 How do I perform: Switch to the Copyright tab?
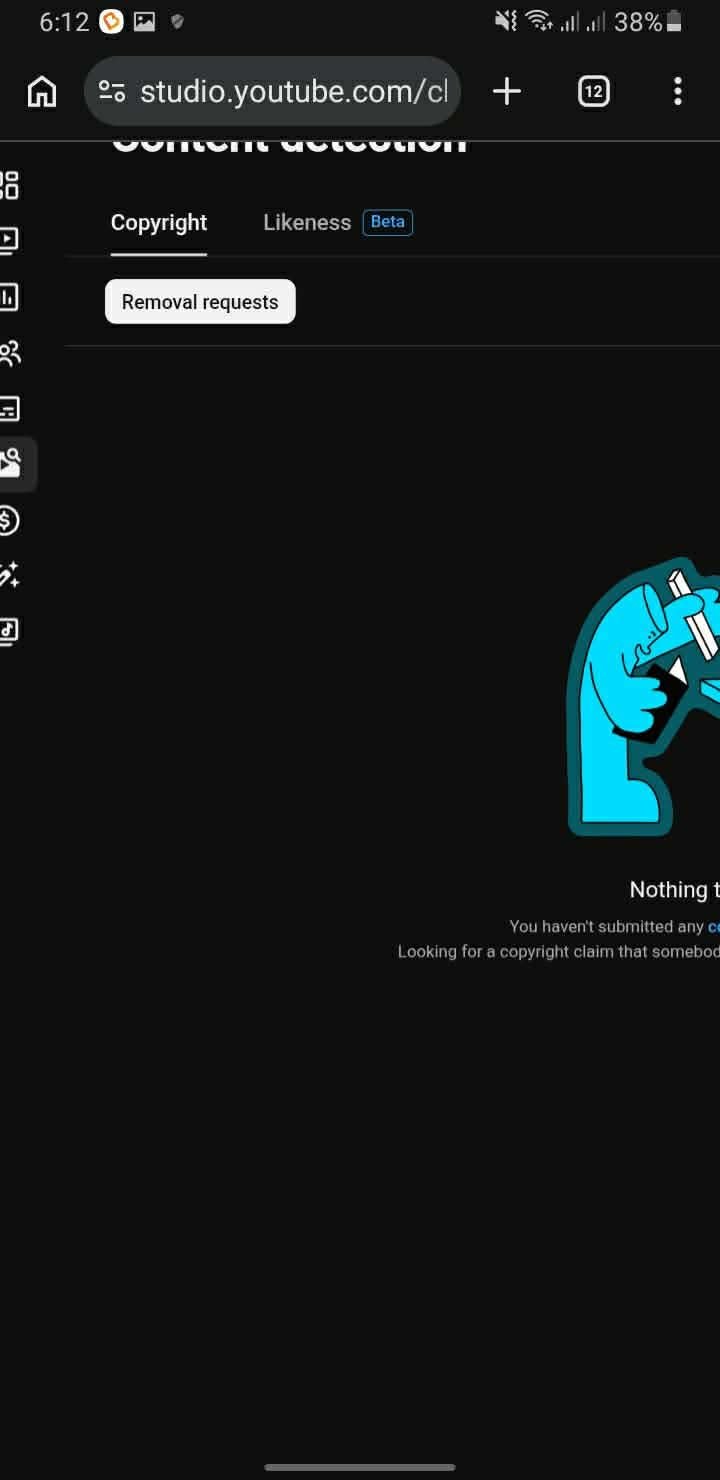[159, 223]
